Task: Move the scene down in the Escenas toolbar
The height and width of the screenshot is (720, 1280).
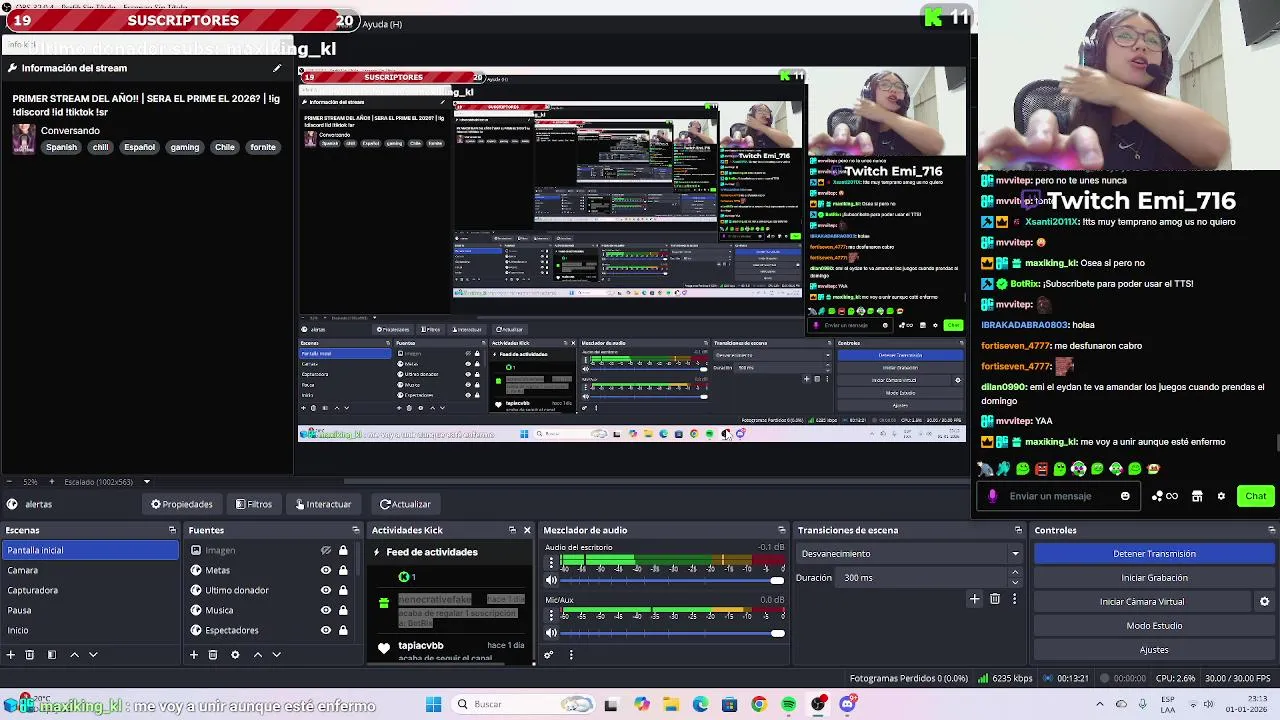Action: [93, 655]
